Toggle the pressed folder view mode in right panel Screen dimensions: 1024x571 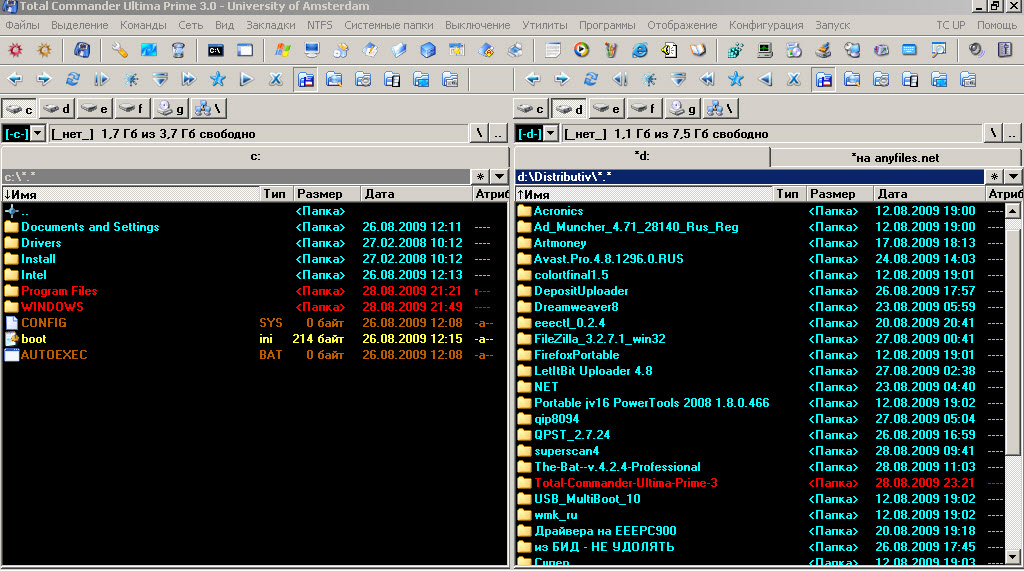point(824,80)
